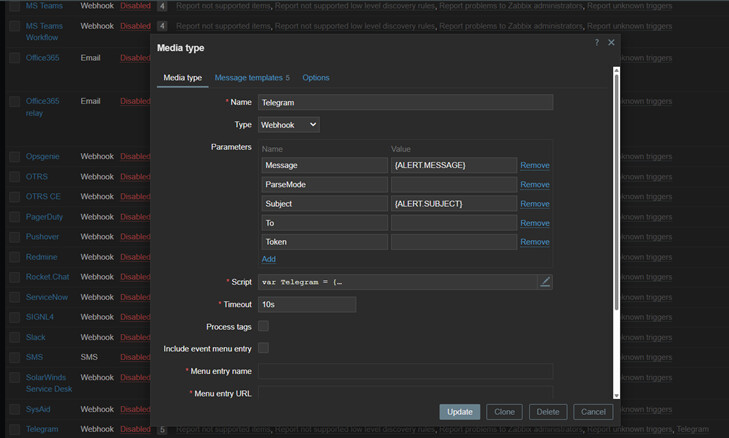Open the SolarWinds Service Desk link
Image resolution: width=729 pixels, height=438 pixels.
(x=49, y=383)
